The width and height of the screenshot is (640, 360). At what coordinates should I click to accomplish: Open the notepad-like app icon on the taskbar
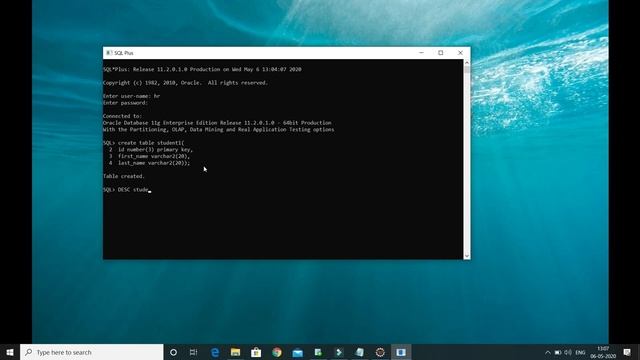click(360, 352)
